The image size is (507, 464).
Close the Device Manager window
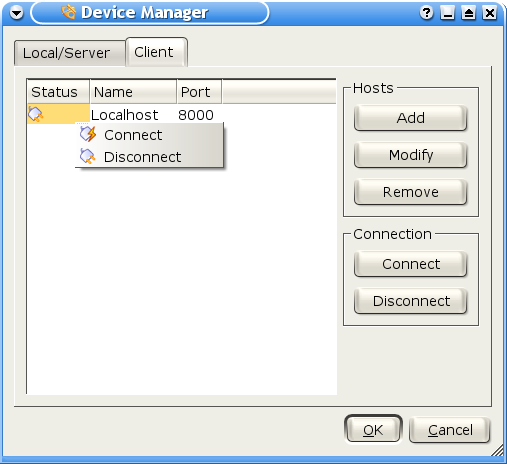click(x=490, y=13)
